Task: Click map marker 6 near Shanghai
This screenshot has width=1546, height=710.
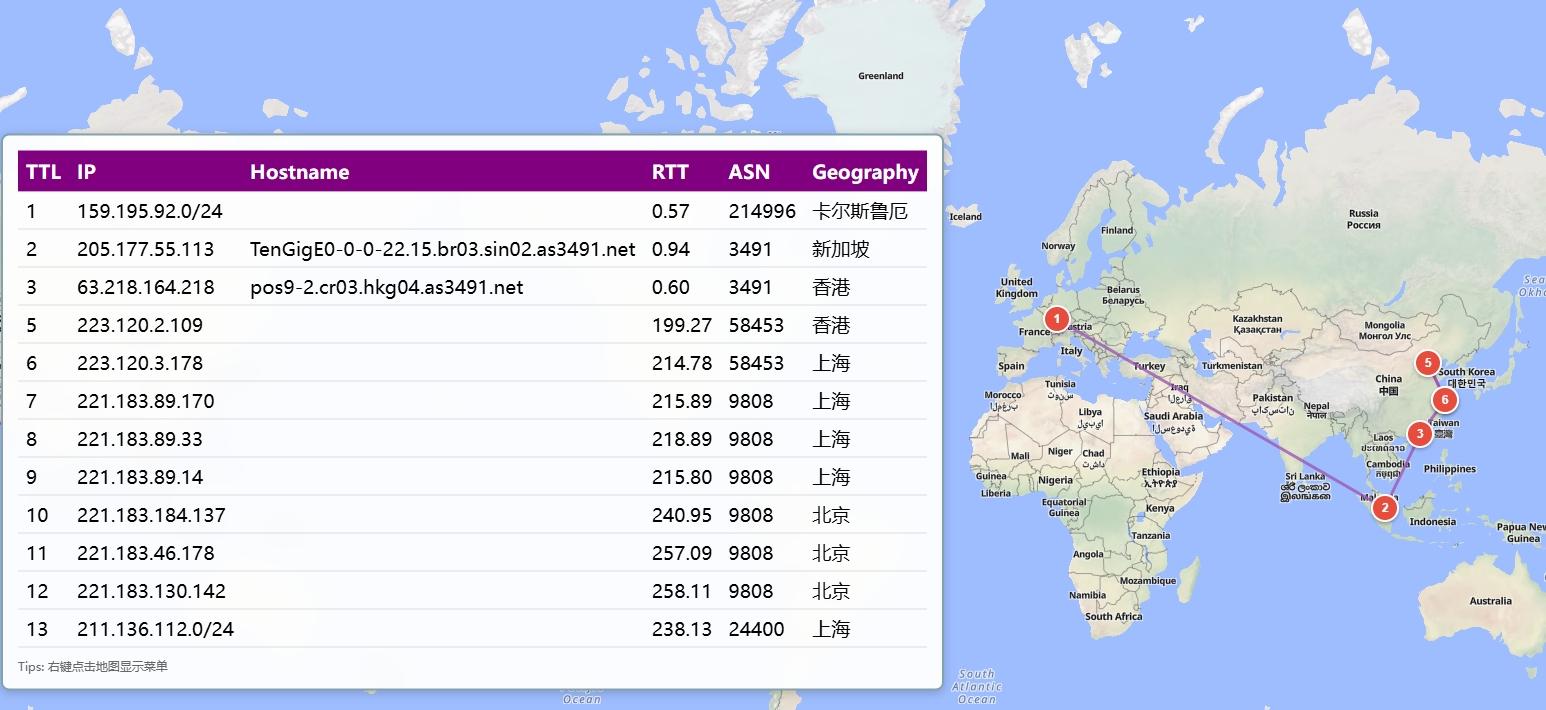Action: click(x=1444, y=400)
